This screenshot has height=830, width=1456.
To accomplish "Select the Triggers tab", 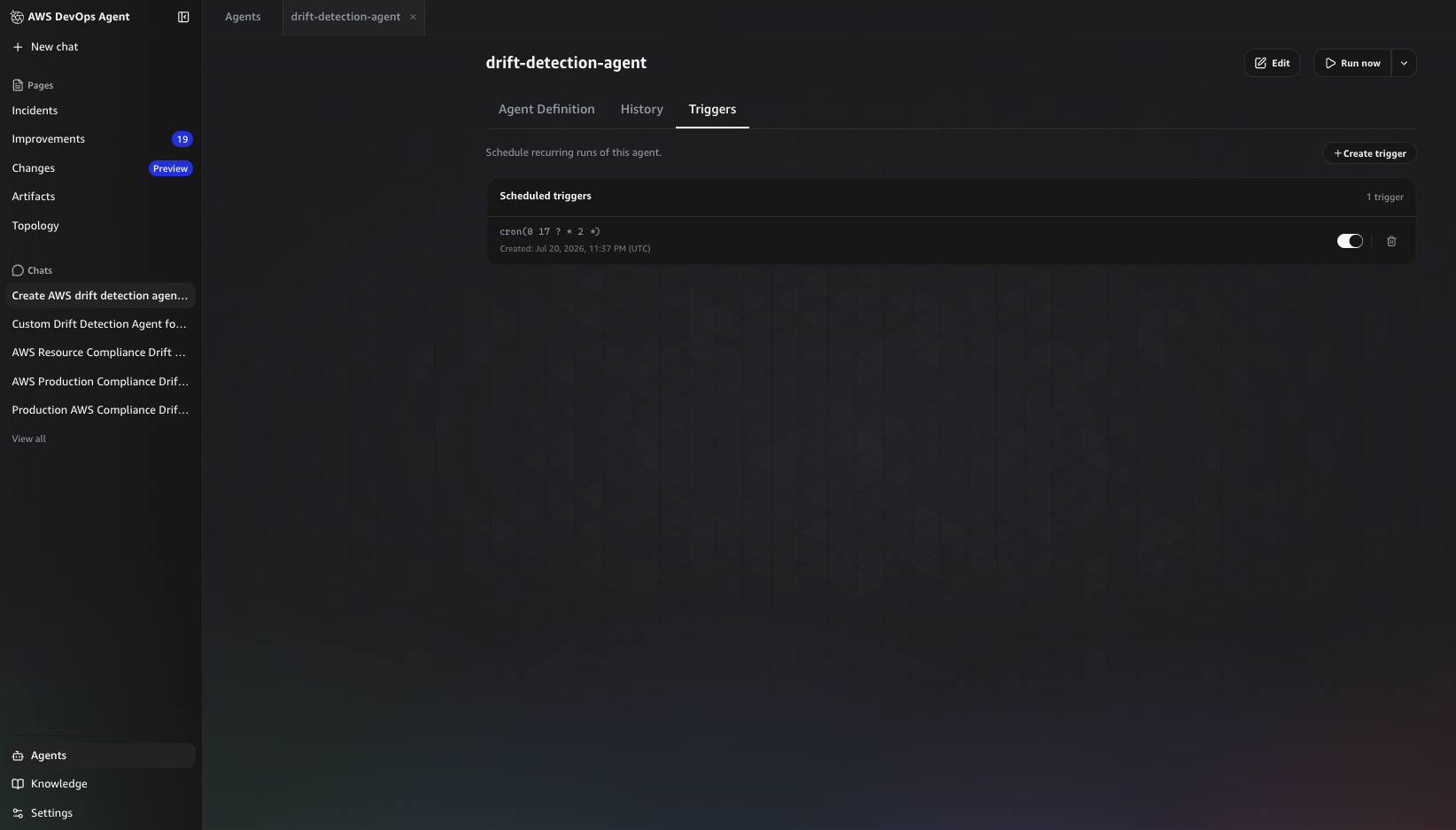I will pyautogui.click(x=712, y=109).
